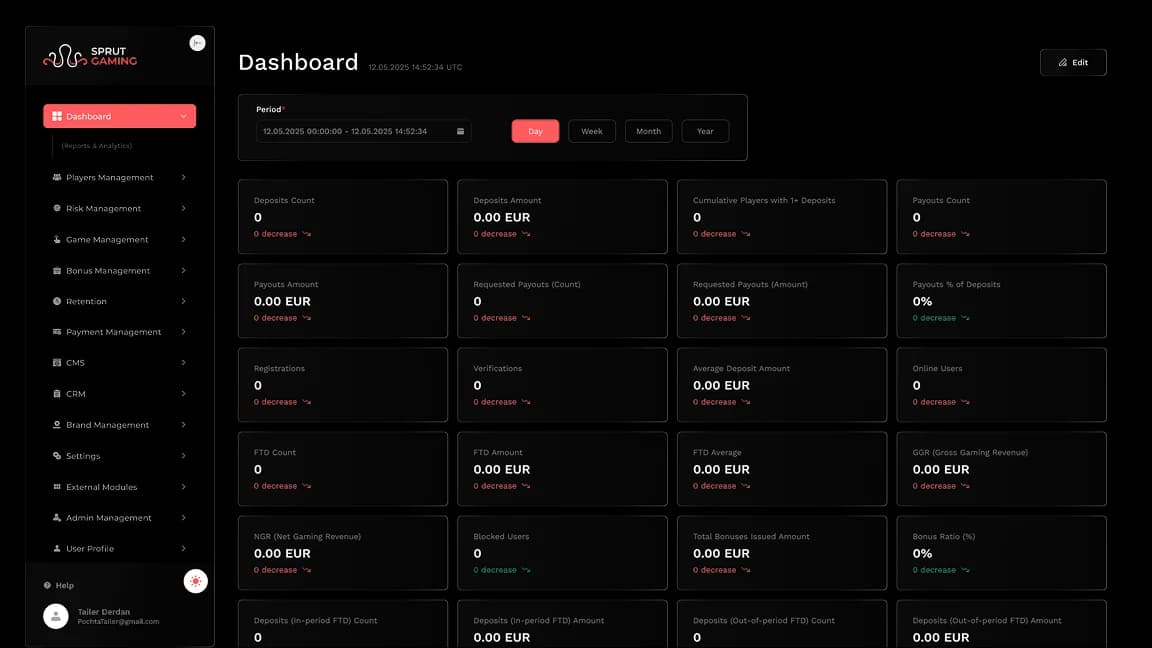
Task: Click the Sprut Gaming logo
Action: 90,58
